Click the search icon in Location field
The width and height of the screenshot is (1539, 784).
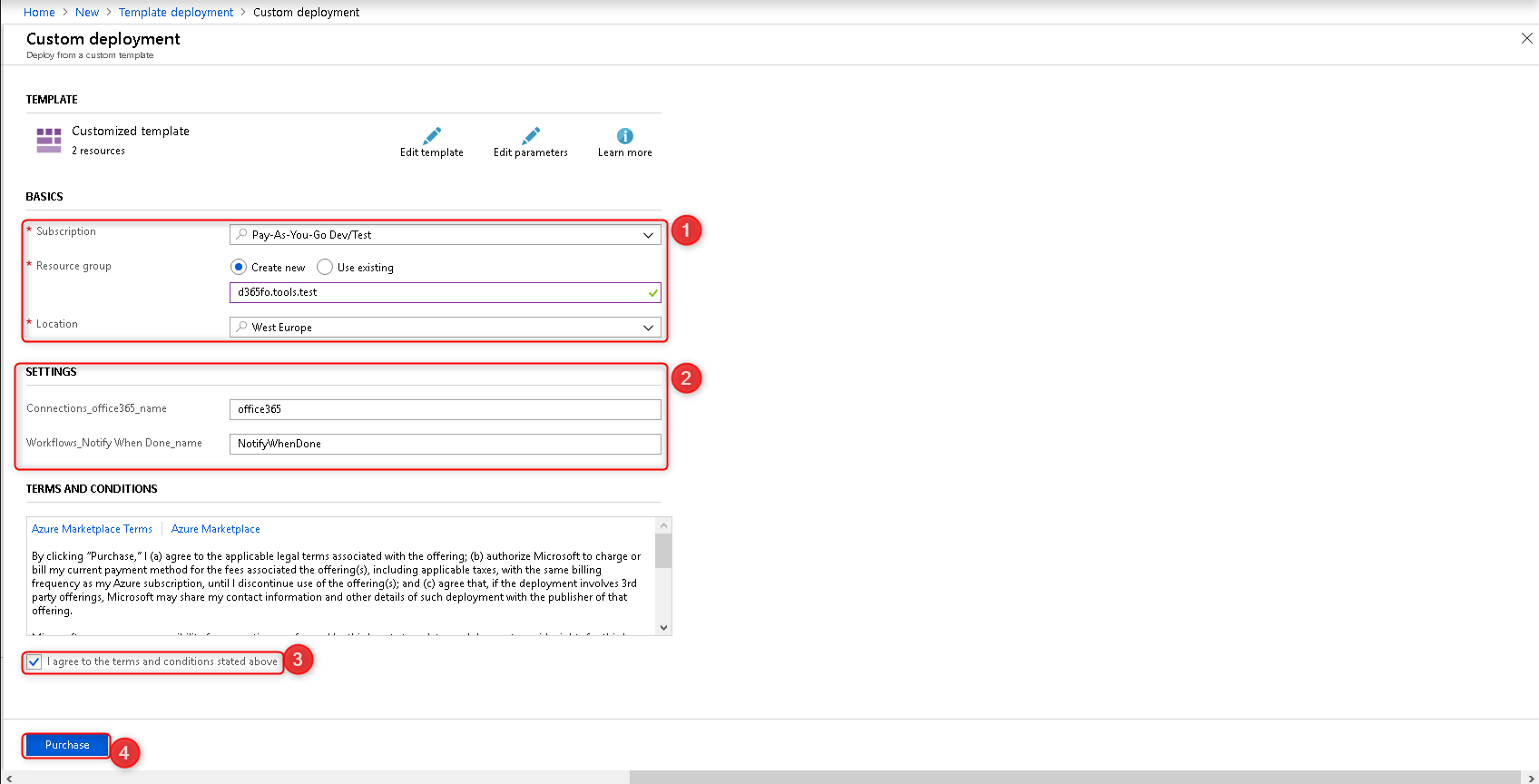pyautogui.click(x=241, y=327)
